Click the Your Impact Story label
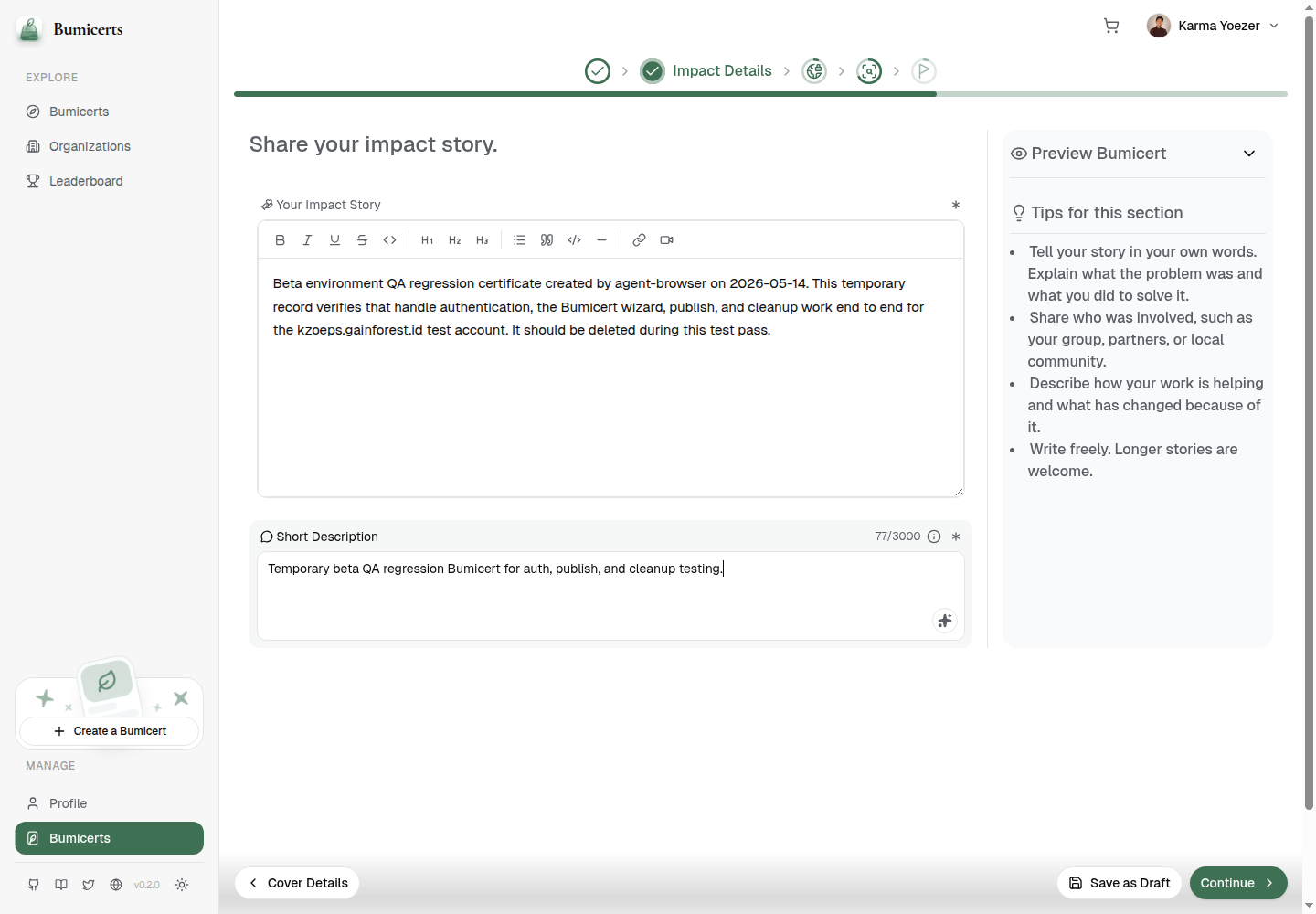 pyautogui.click(x=328, y=205)
